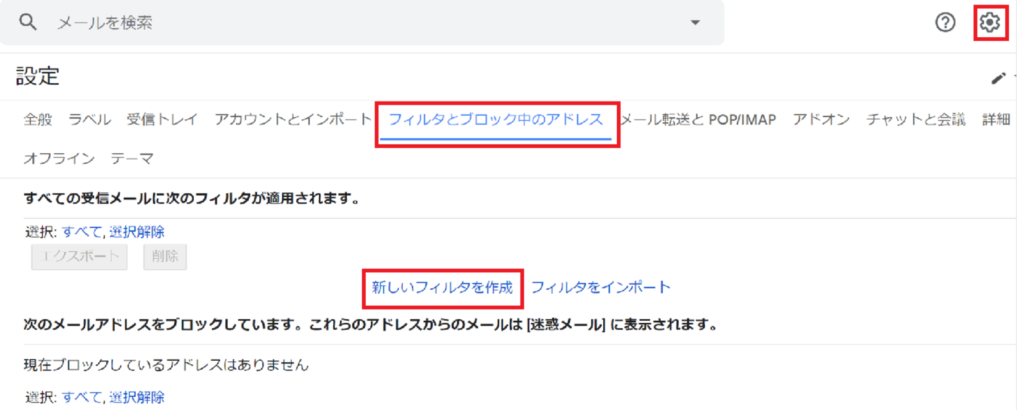Focus the メールを検索 search field
1024x410 pixels.
coord(362,23)
